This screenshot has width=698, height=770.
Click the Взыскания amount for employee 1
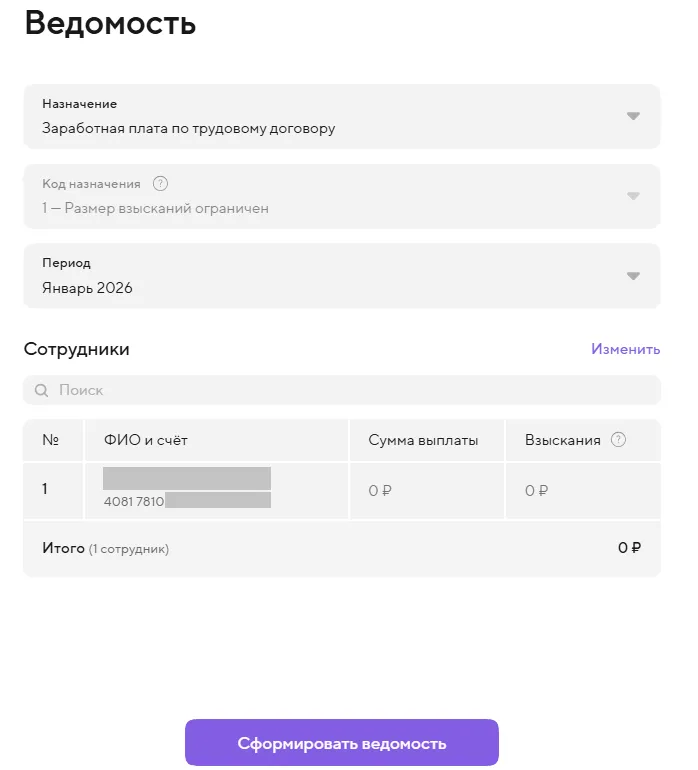click(537, 491)
